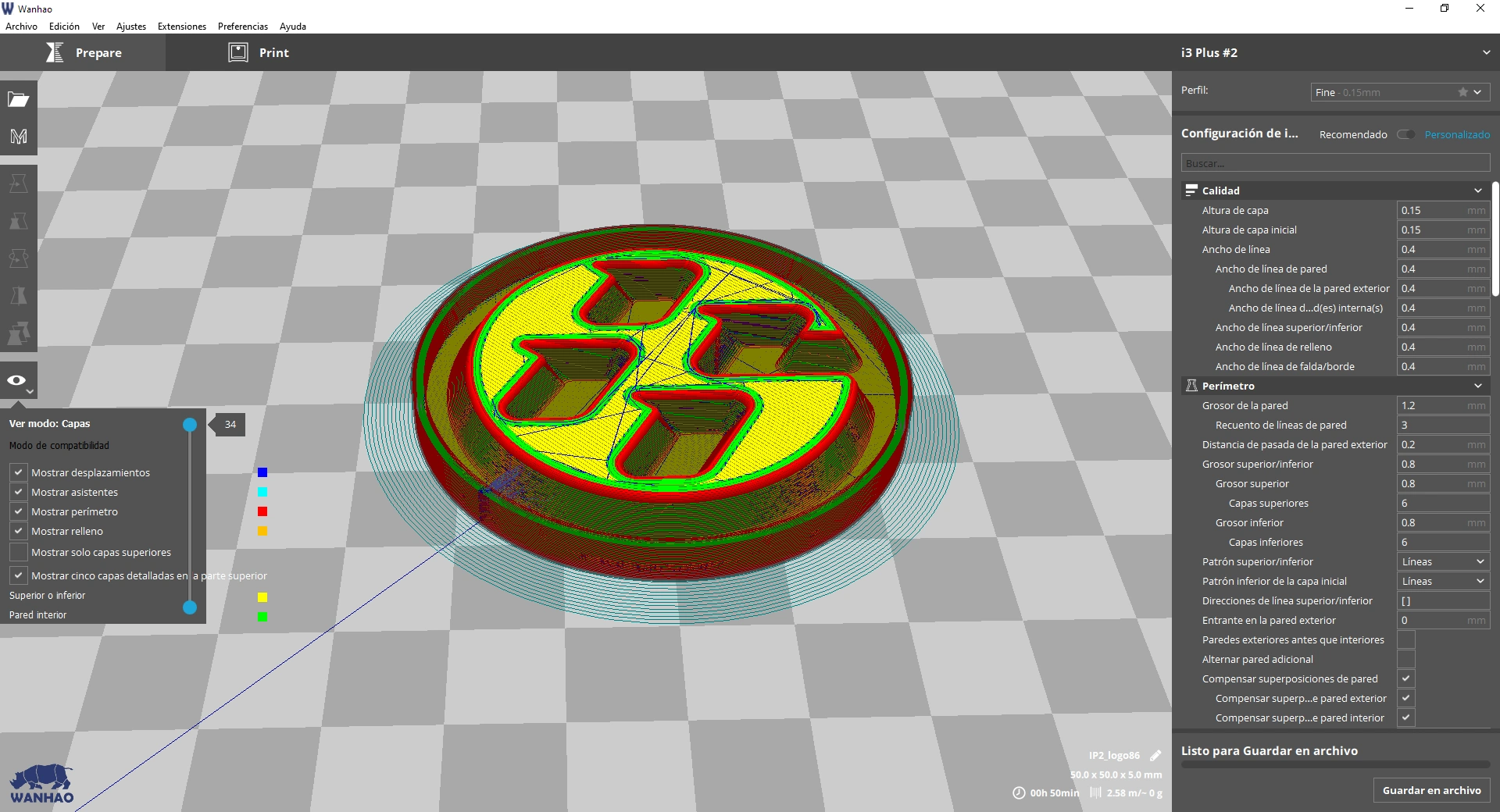This screenshot has height=812, width=1500.
Task: Toggle Mostrar cinco capas detalladas checkbox
Action: coord(18,575)
